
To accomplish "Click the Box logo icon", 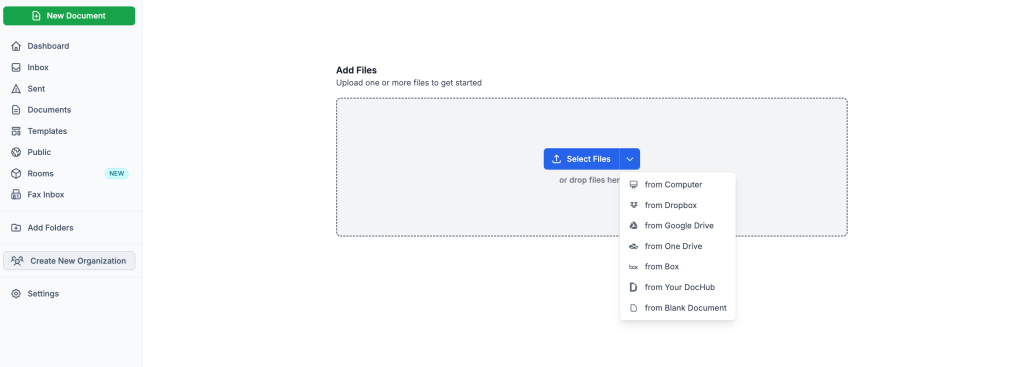I will (x=633, y=266).
